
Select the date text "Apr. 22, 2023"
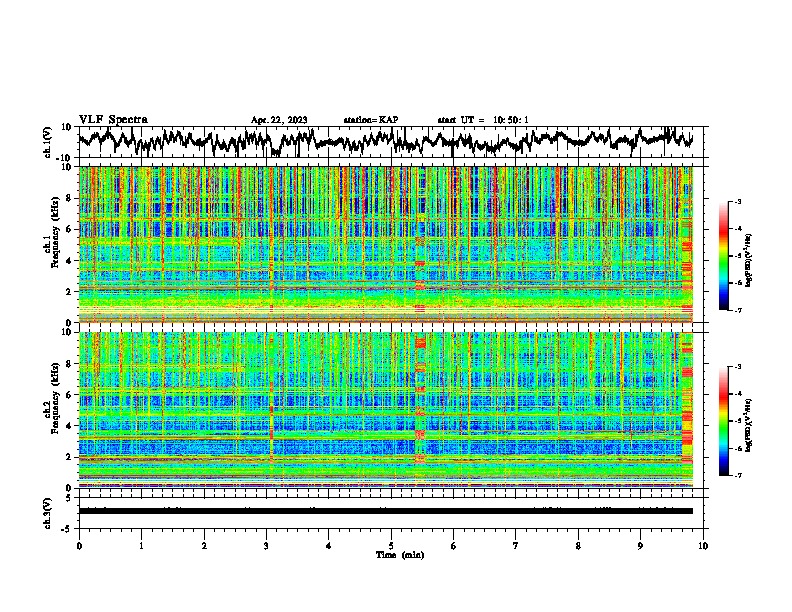[x=279, y=120]
